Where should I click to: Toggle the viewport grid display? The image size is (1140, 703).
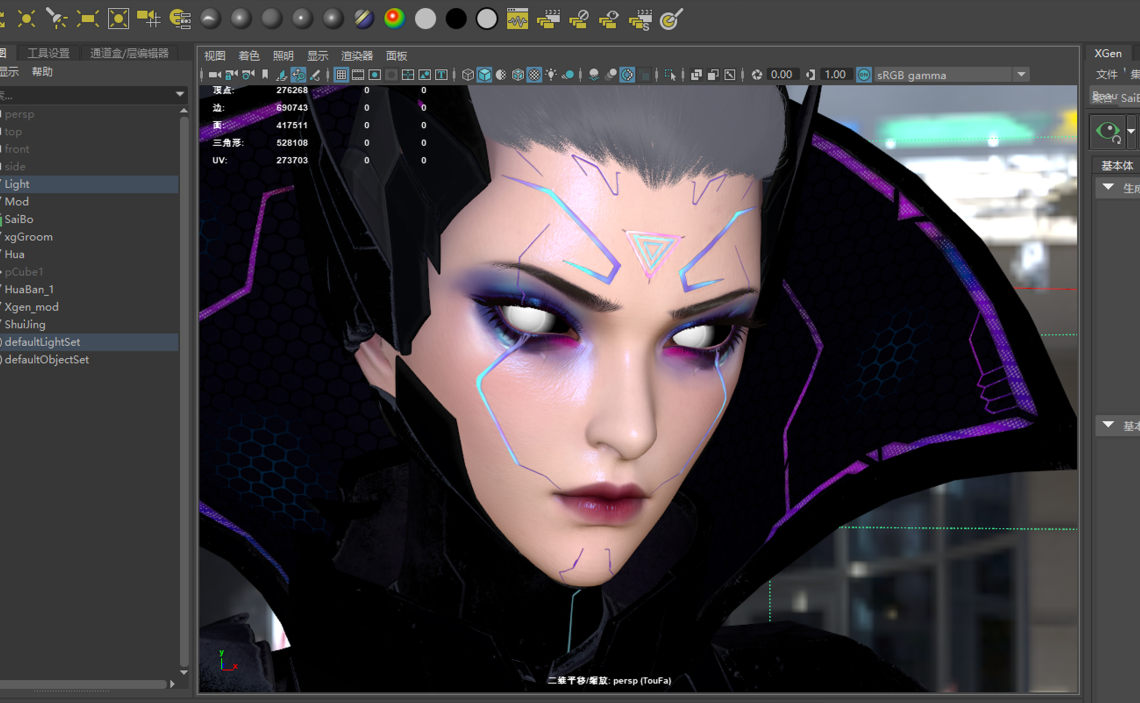341,75
